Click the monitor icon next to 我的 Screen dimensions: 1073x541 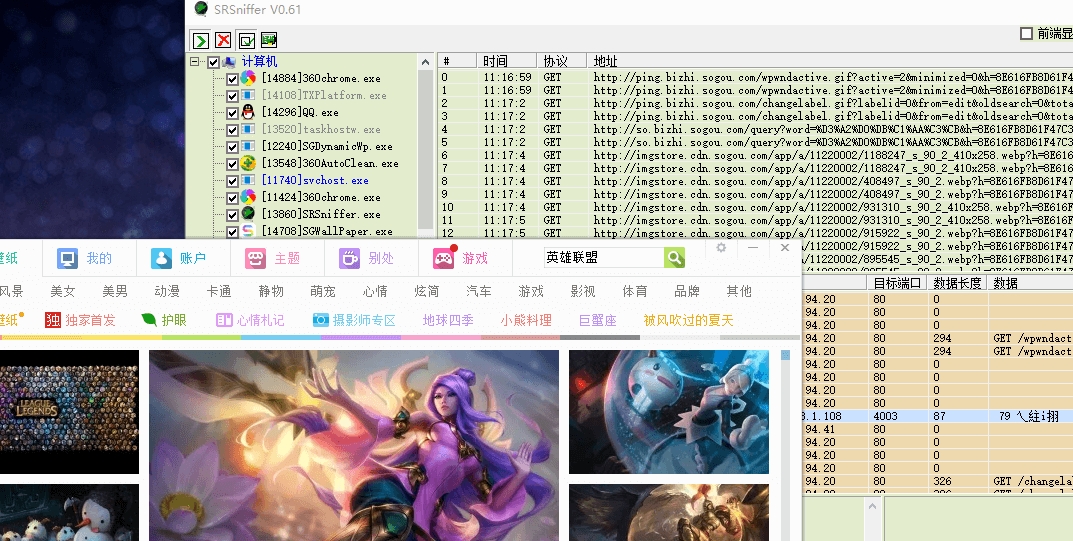(x=67, y=259)
